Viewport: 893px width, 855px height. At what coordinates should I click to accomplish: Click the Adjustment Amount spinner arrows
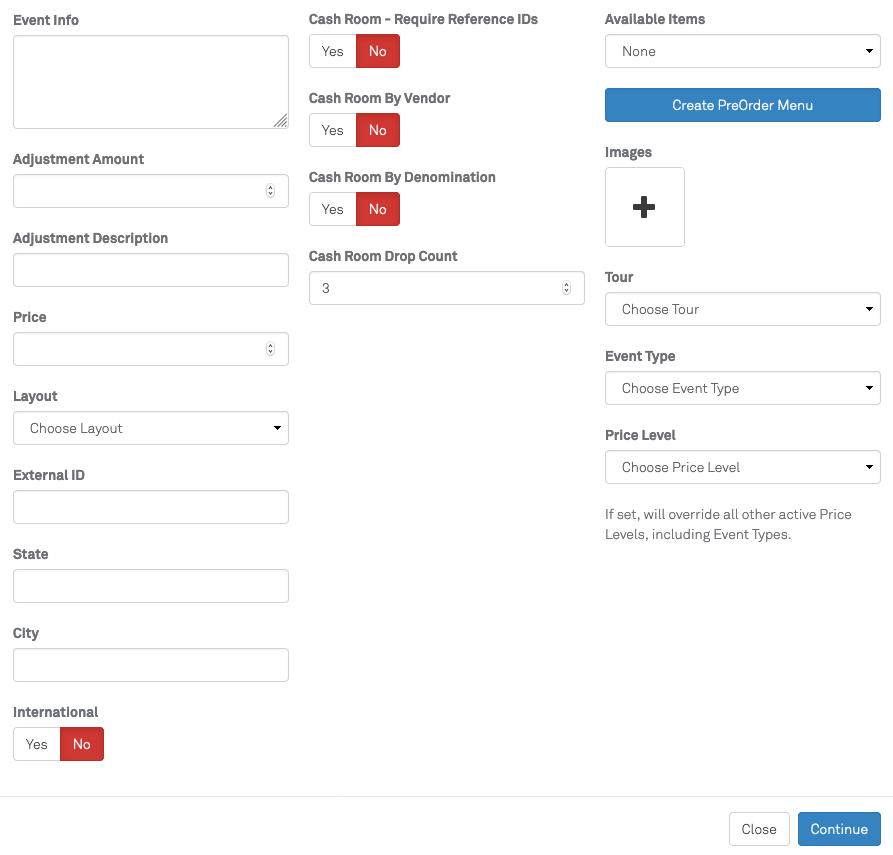270,191
